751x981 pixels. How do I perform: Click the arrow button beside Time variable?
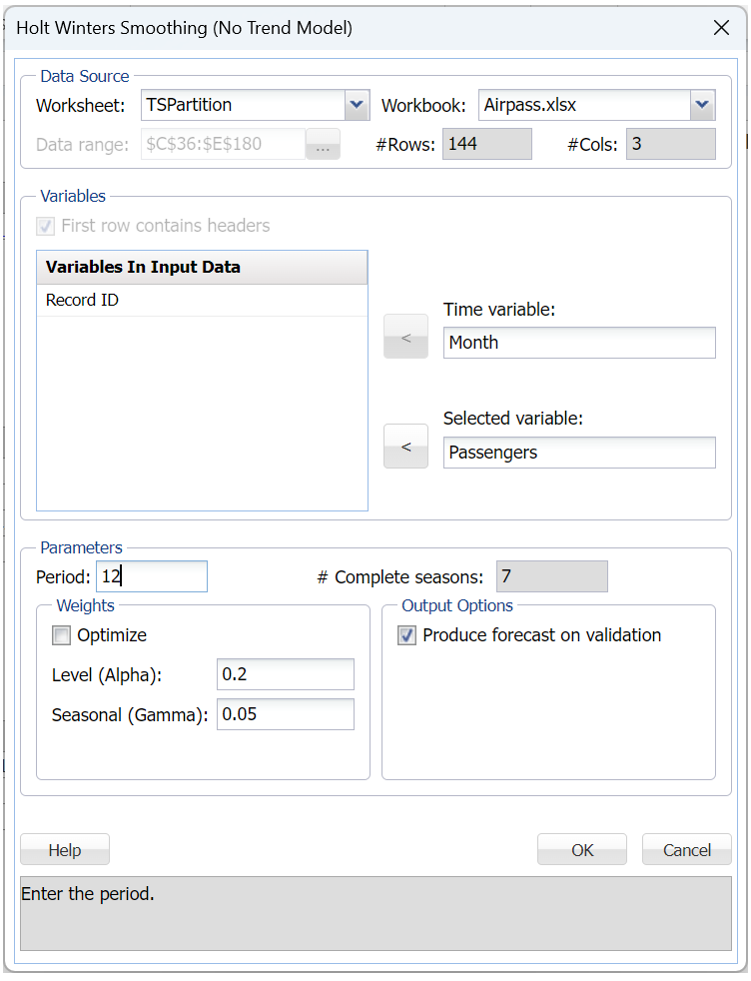tap(406, 337)
